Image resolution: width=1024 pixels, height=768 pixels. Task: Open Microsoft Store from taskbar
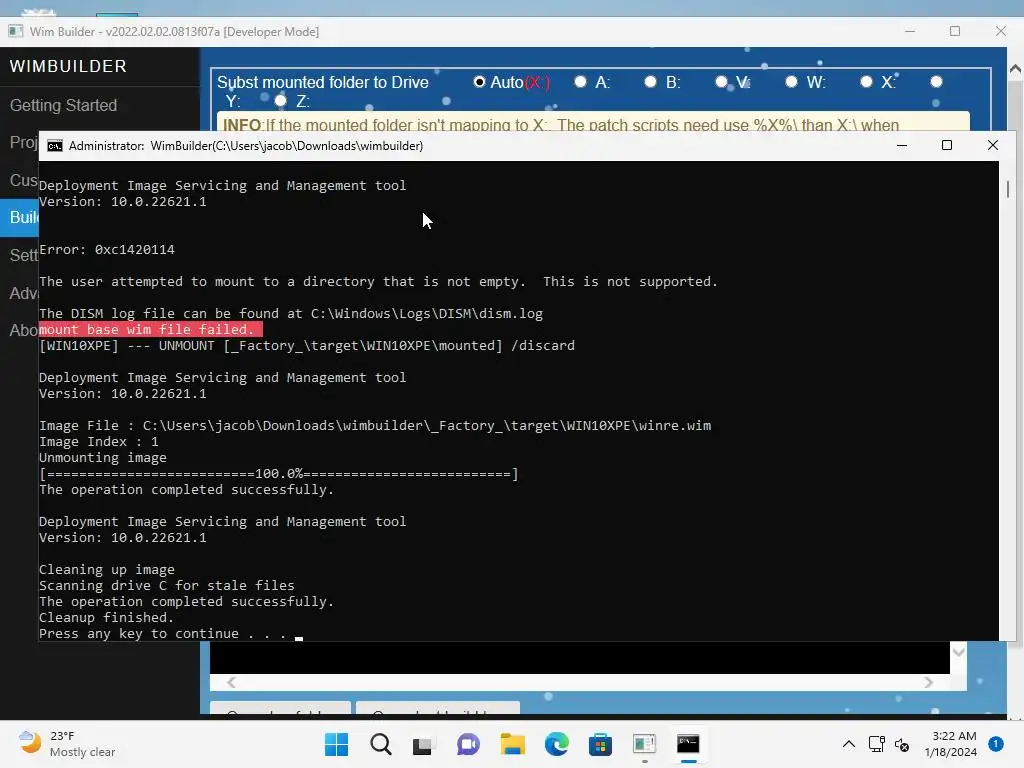600,744
